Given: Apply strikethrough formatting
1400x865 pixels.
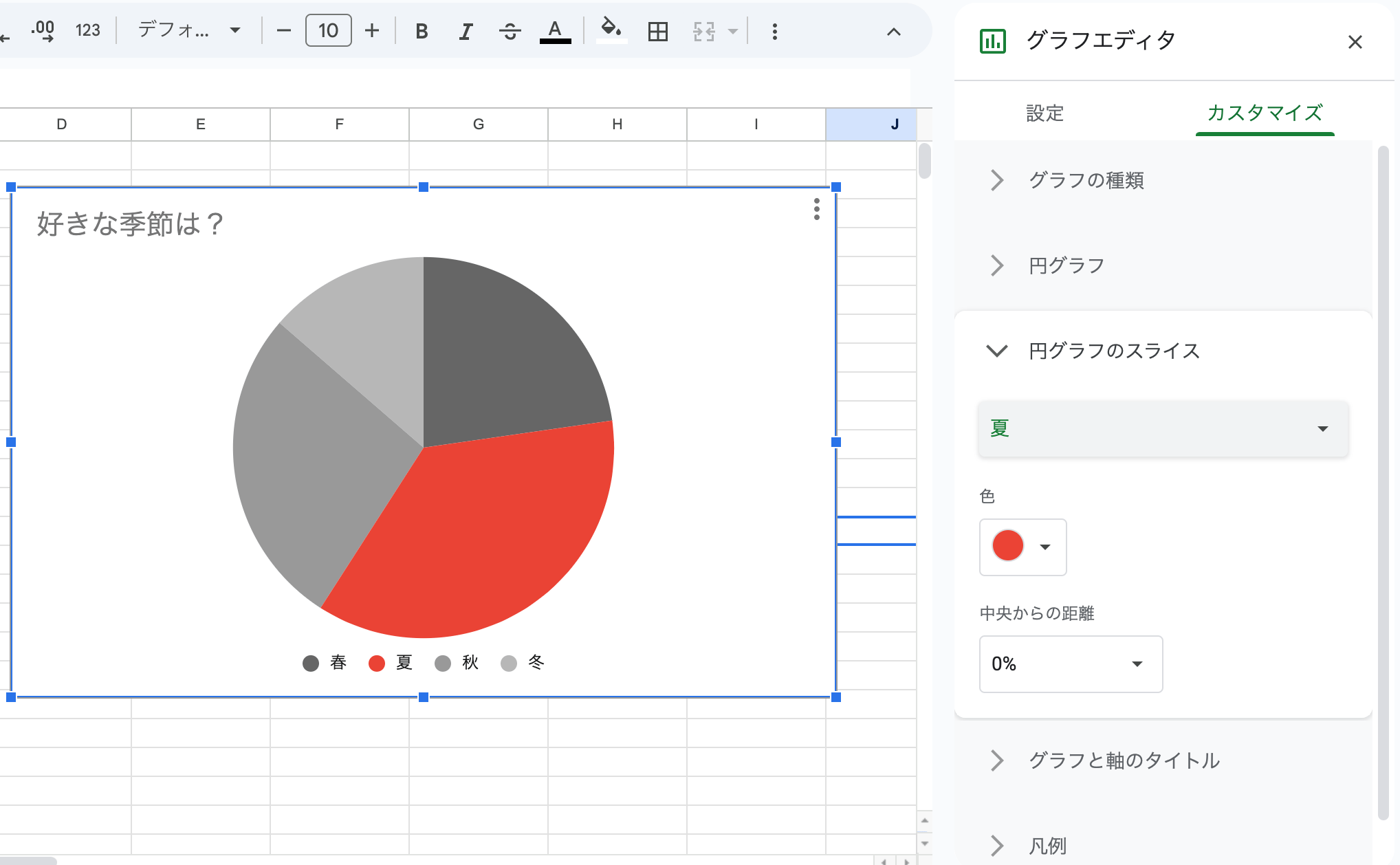Looking at the screenshot, I should coord(510,31).
